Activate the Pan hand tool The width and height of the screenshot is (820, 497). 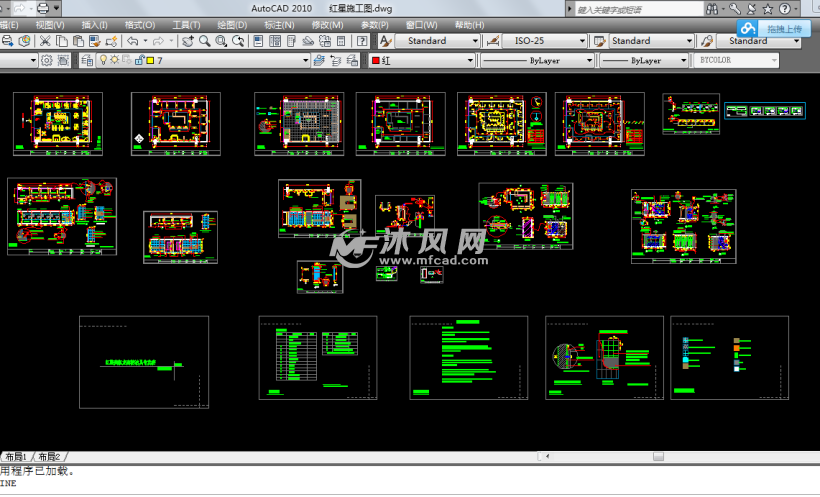188,41
